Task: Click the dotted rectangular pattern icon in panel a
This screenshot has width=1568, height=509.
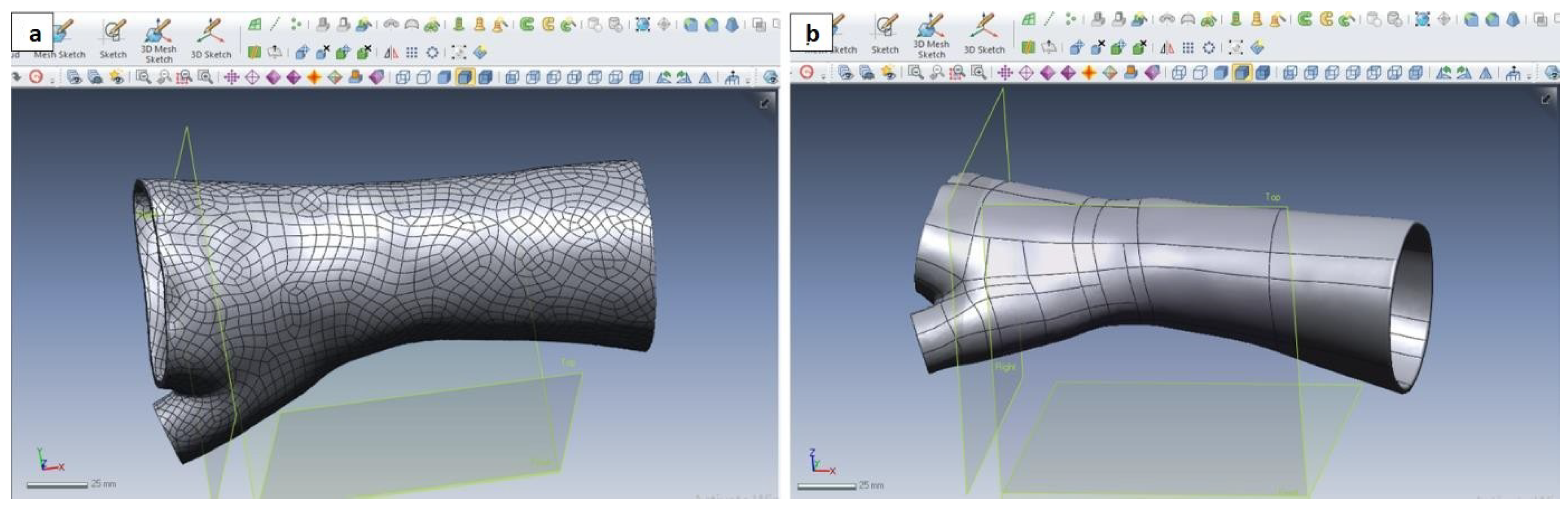Action: point(412,53)
